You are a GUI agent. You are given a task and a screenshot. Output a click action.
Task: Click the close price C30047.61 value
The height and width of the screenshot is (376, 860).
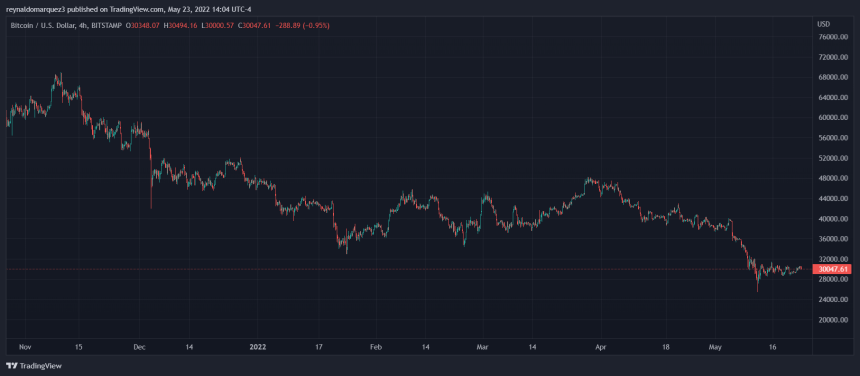tap(254, 25)
